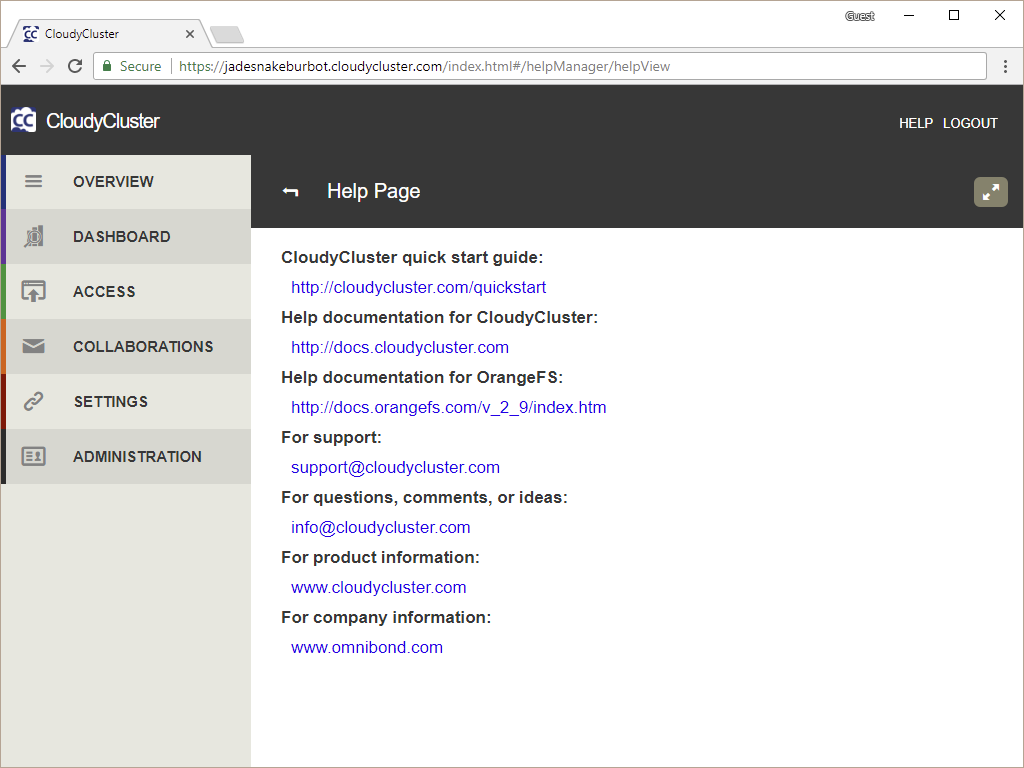Open a new browser tab
This screenshot has width=1024, height=768.
(227, 35)
